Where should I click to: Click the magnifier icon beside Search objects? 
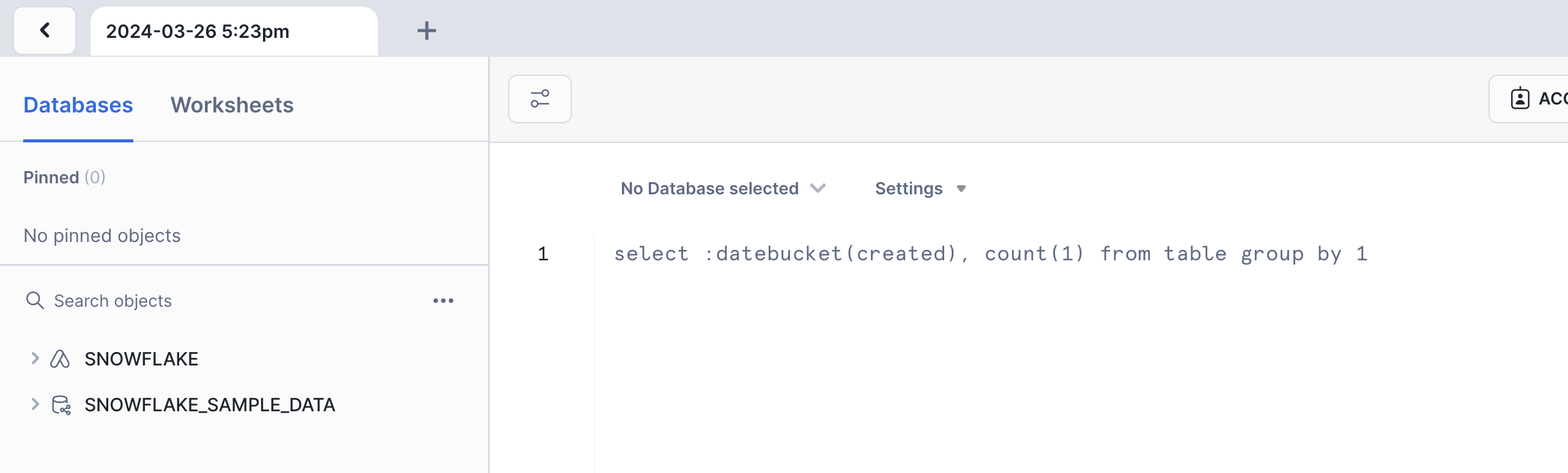[35, 301]
